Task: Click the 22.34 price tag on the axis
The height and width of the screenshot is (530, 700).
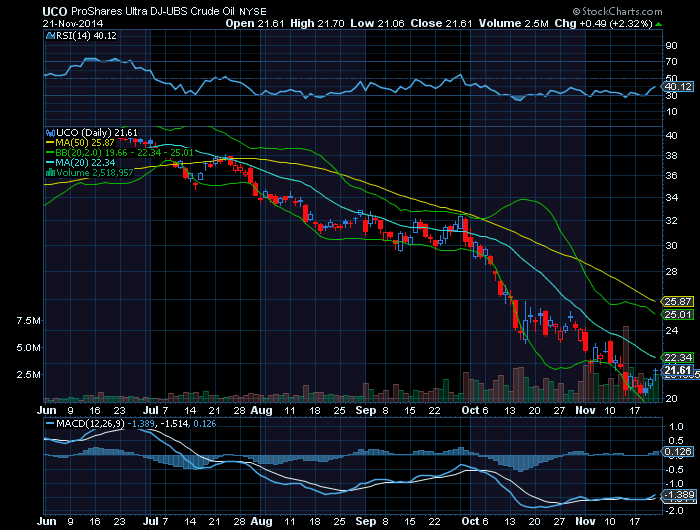Action: pos(678,357)
